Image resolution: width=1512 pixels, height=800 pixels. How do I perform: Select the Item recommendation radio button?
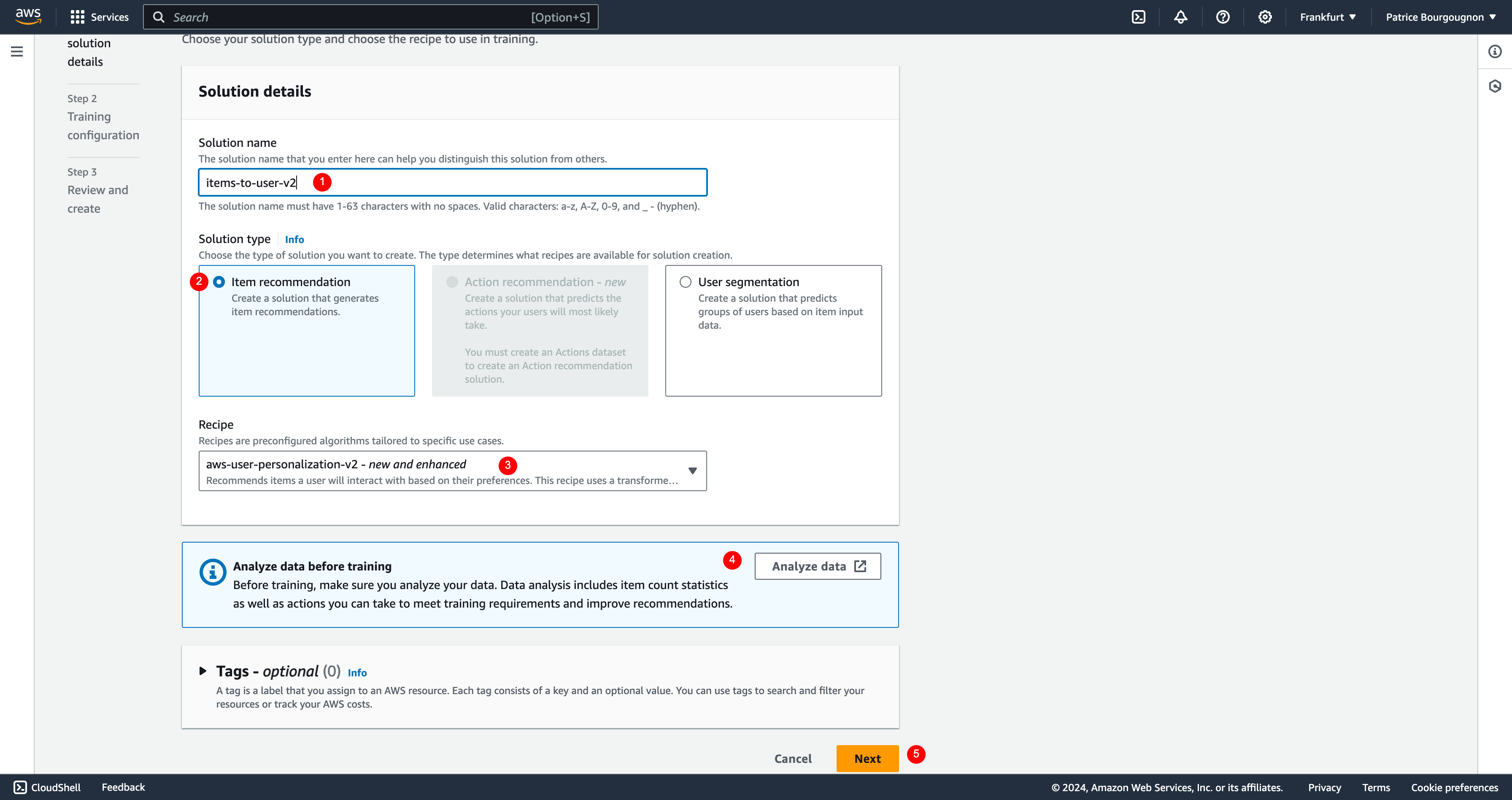click(x=219, y=282)
